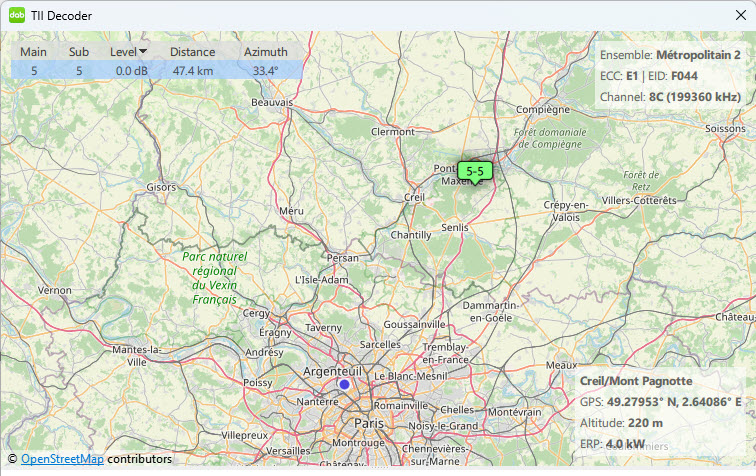This screenshot has height=476, width=756.
Task: Click the Distance column header
Action: 192,52
